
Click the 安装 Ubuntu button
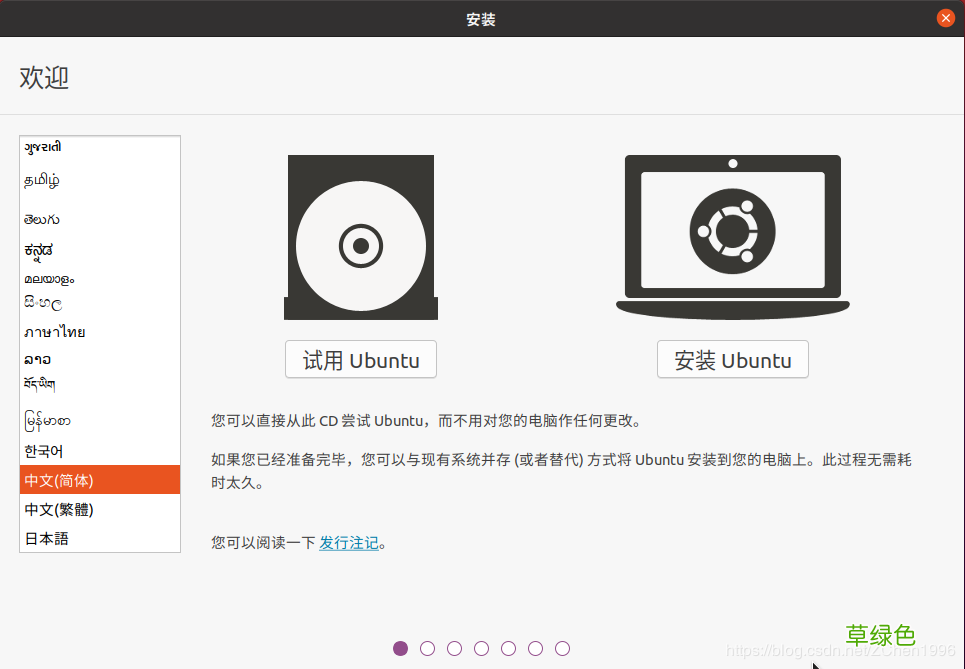[732, 359]
